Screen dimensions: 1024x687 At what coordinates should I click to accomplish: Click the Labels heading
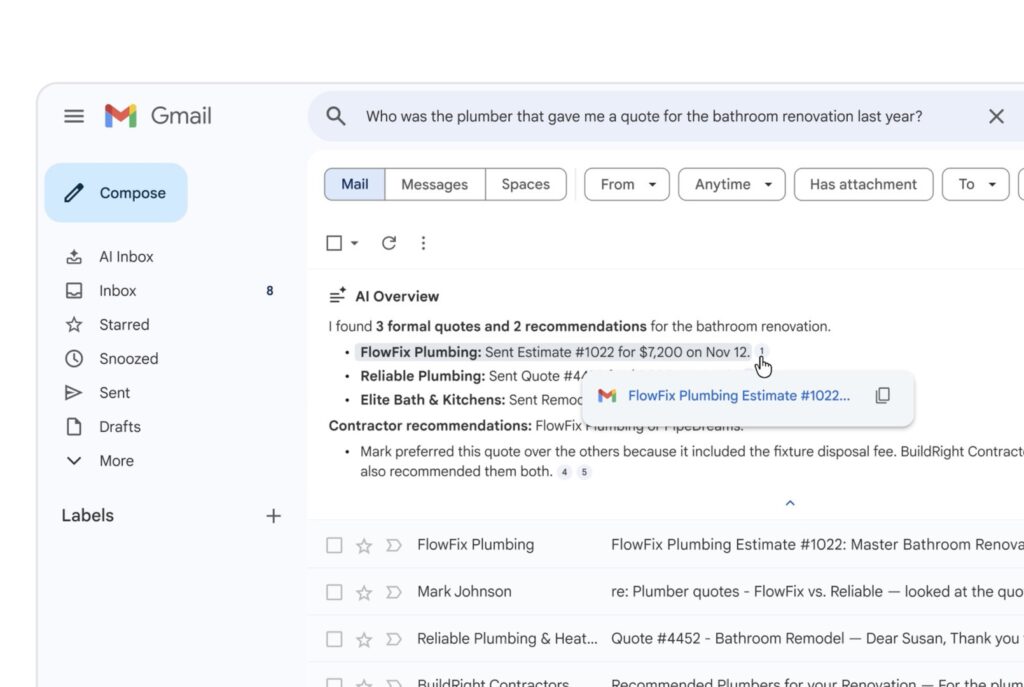(88, 515)
